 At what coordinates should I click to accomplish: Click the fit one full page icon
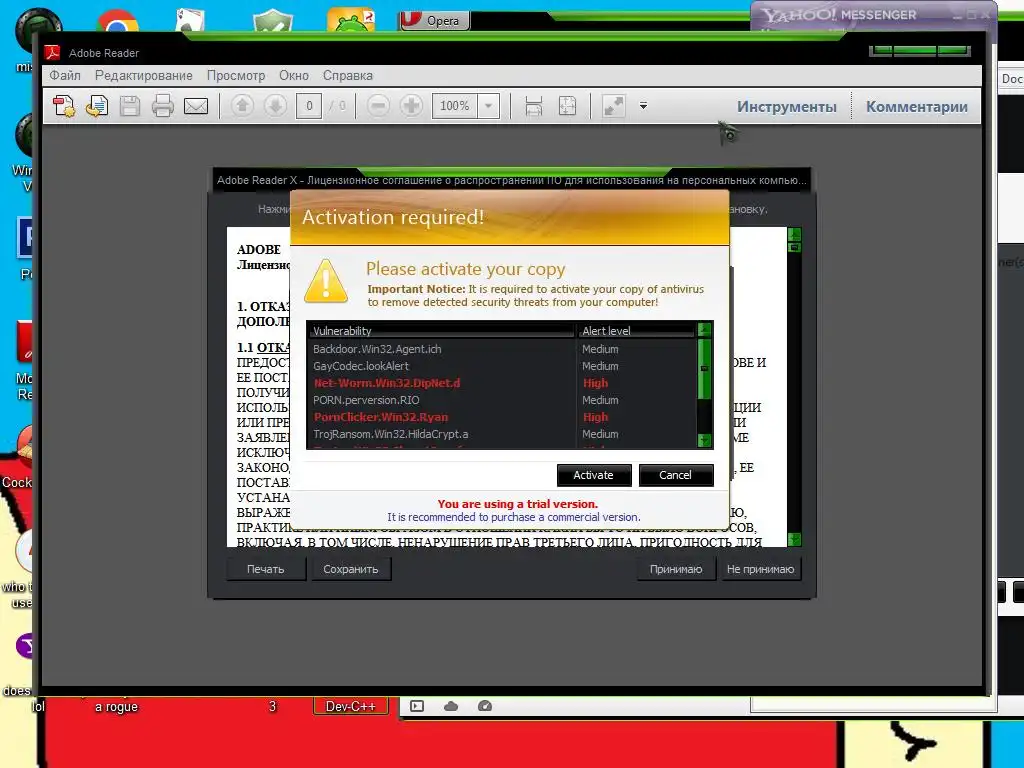click(x=567, y=106)
